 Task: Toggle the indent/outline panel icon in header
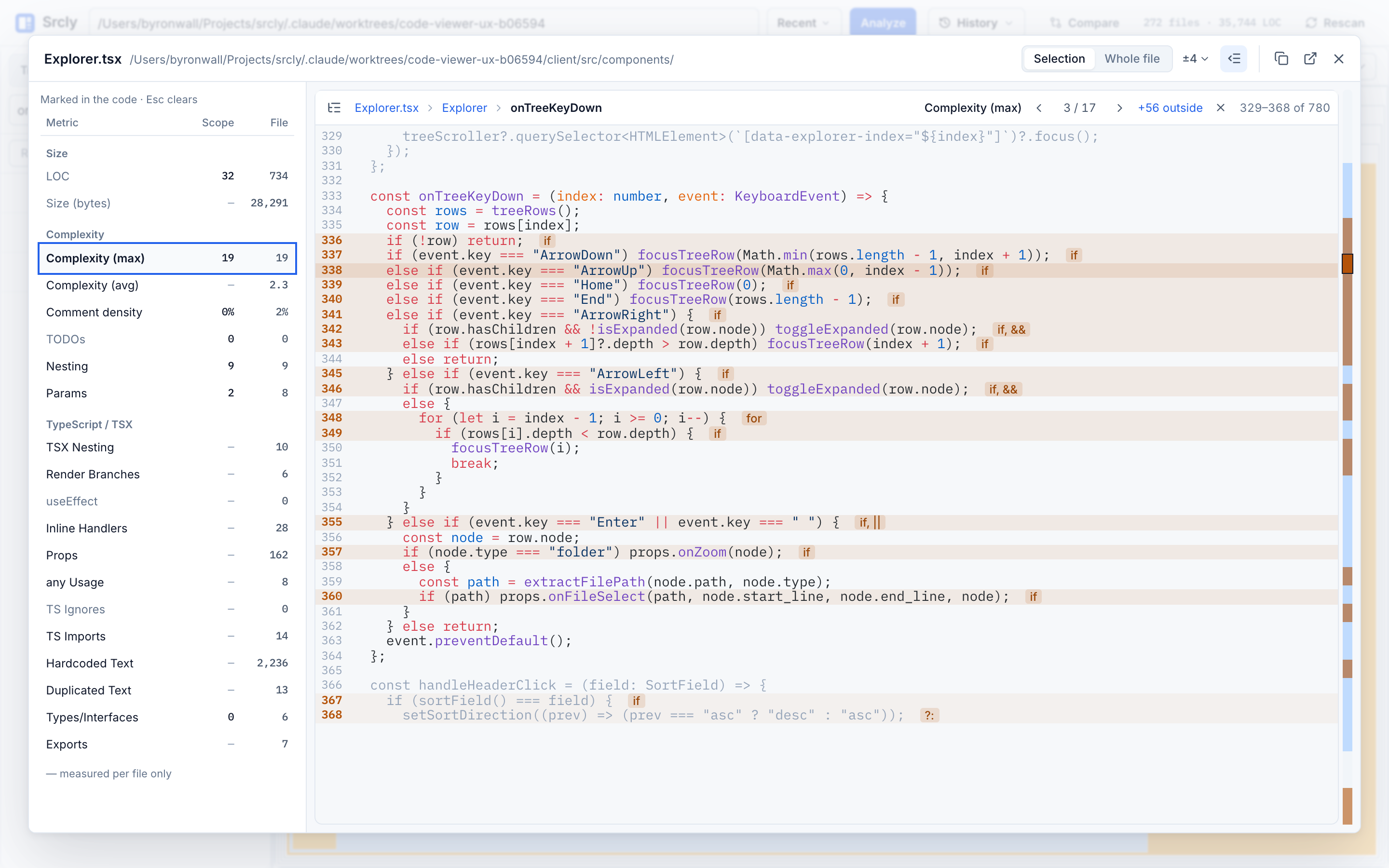(x=1233, y=58)
